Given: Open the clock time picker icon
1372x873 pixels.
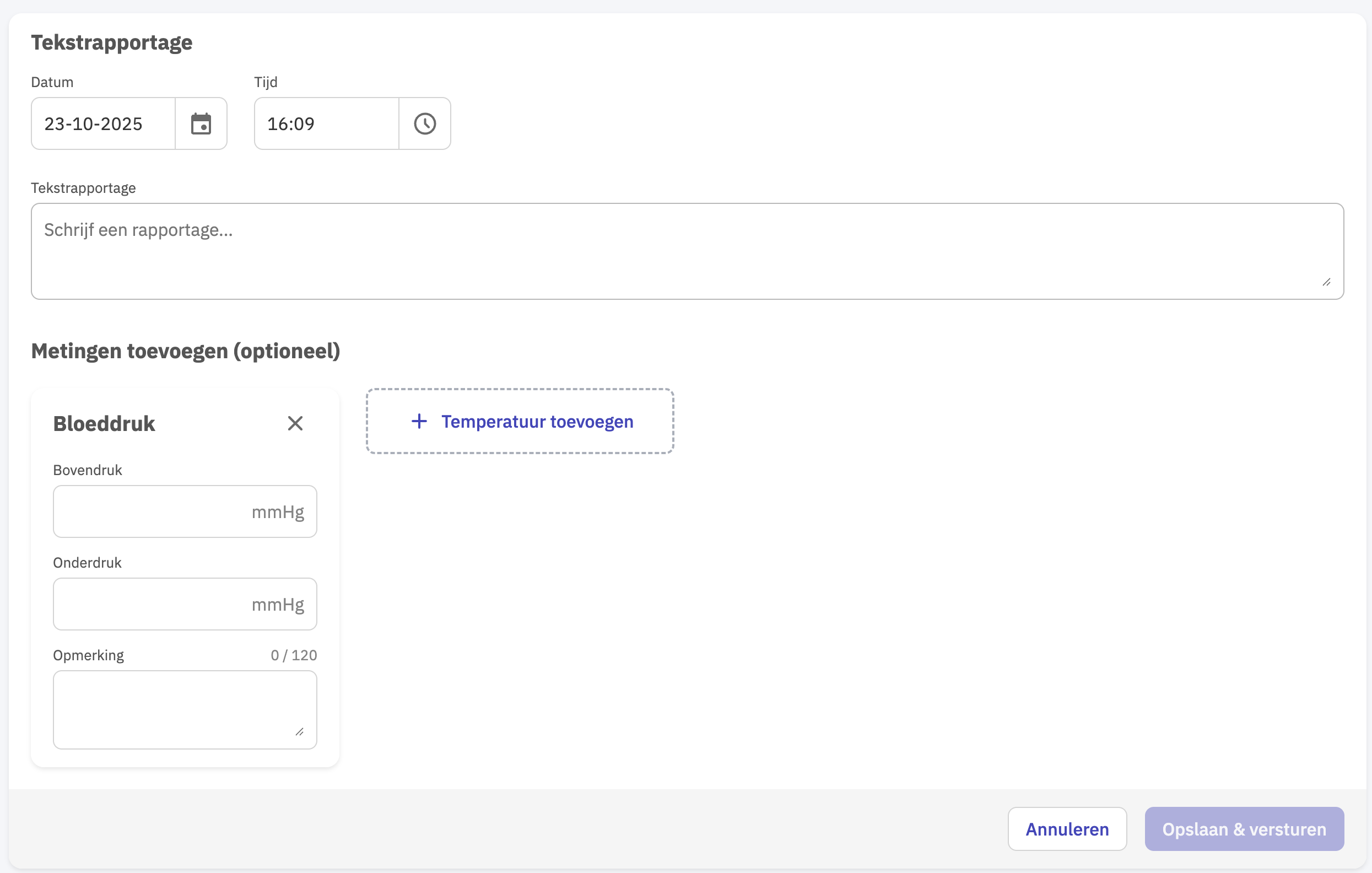Looking at the screenshot, I should [424, 123].
